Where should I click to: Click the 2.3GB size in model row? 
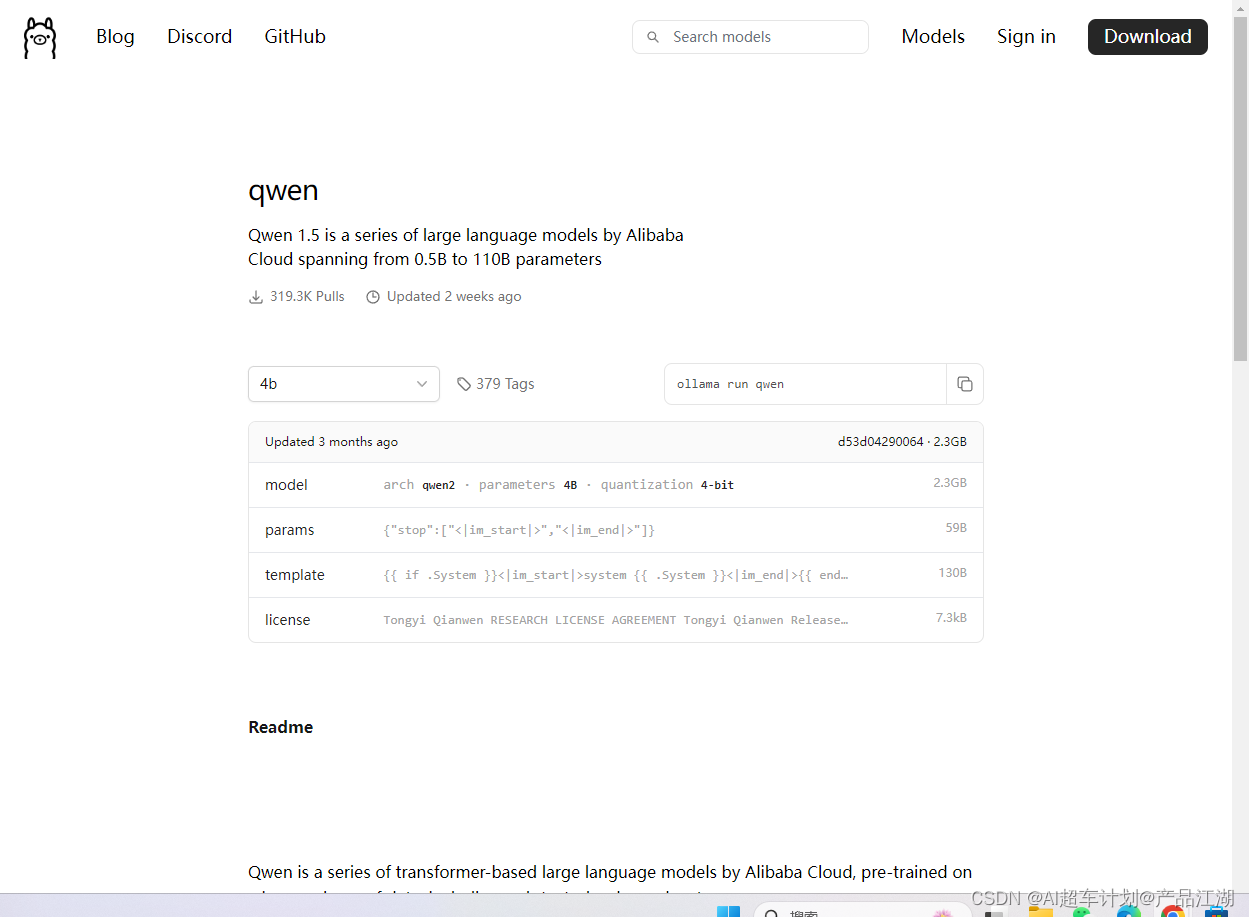(950, 483)
